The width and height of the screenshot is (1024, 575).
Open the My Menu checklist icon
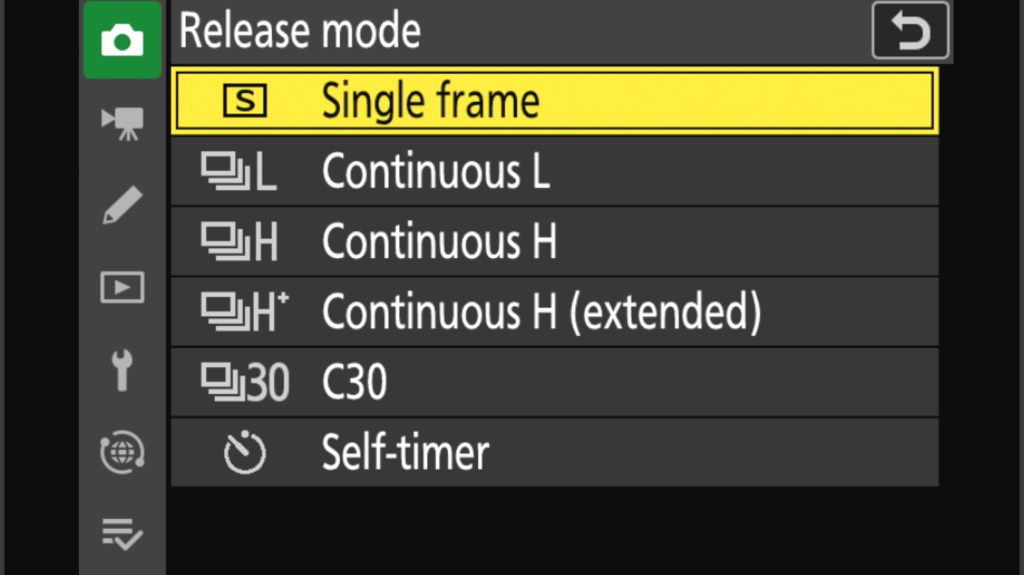pos(122,535)
